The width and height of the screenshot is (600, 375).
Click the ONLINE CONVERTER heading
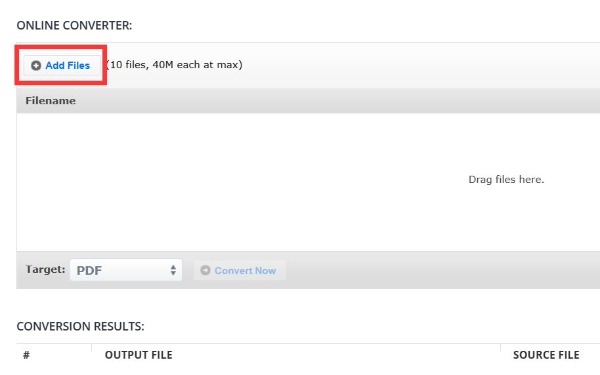(x=74, y=25)
